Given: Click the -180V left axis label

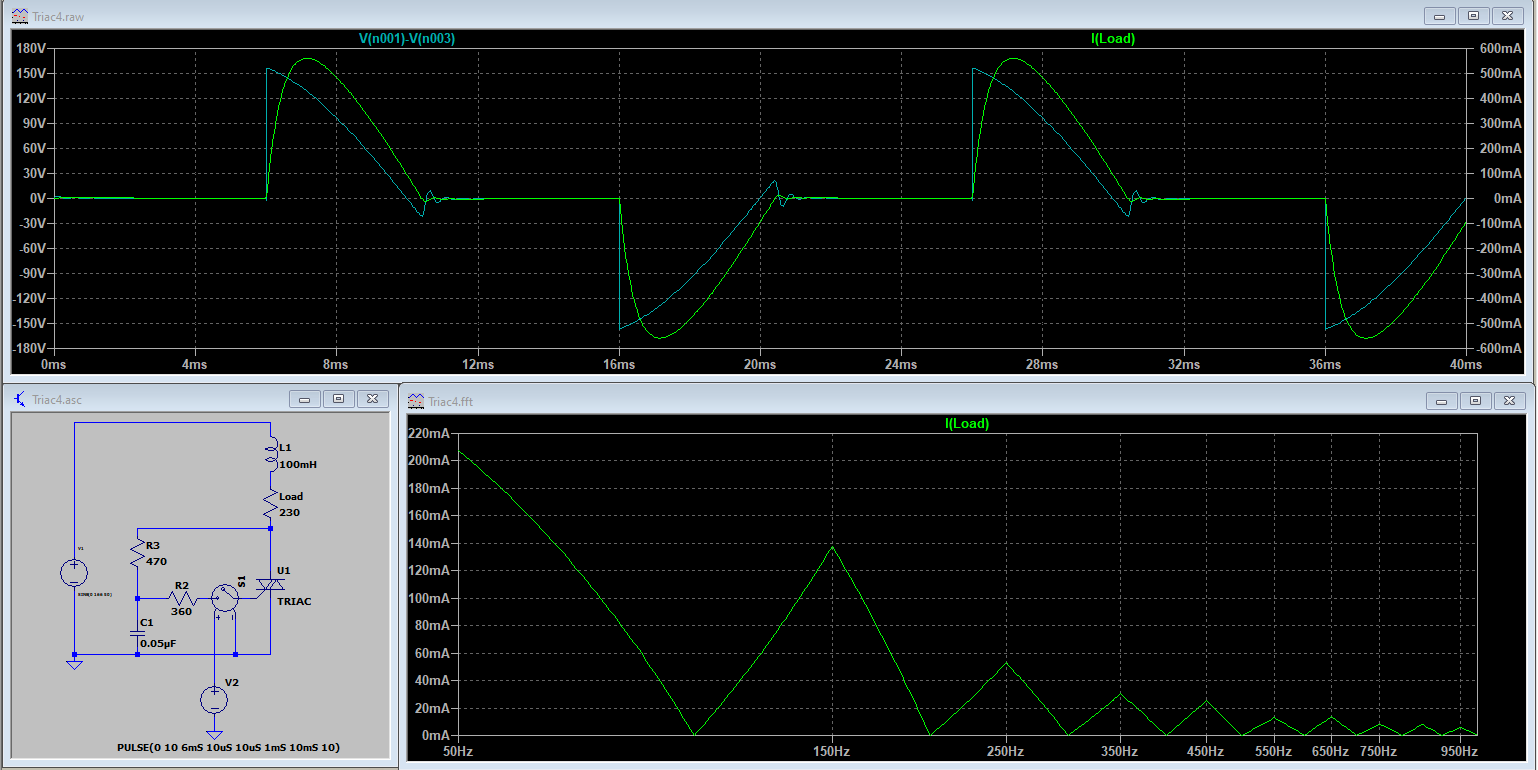Looking at the screenshot, I should [x=29, y=348].
